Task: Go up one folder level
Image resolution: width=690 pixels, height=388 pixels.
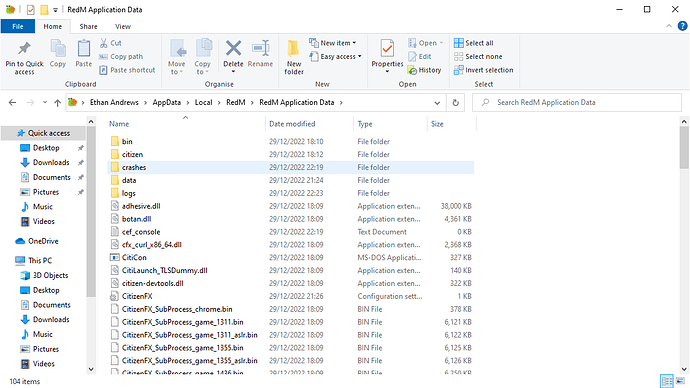Action: 57,102
